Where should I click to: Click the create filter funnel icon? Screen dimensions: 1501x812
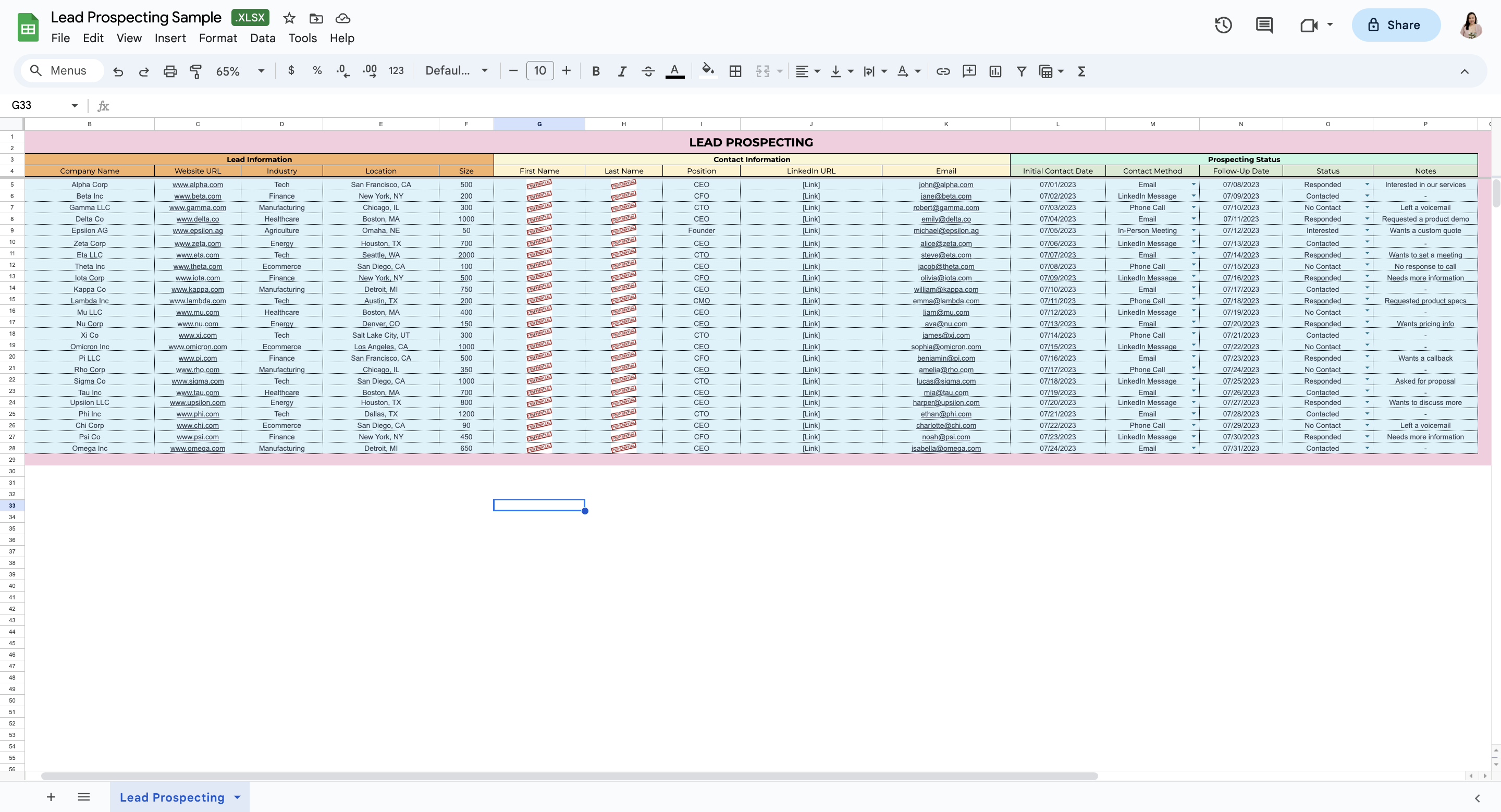pos(1021,71)
